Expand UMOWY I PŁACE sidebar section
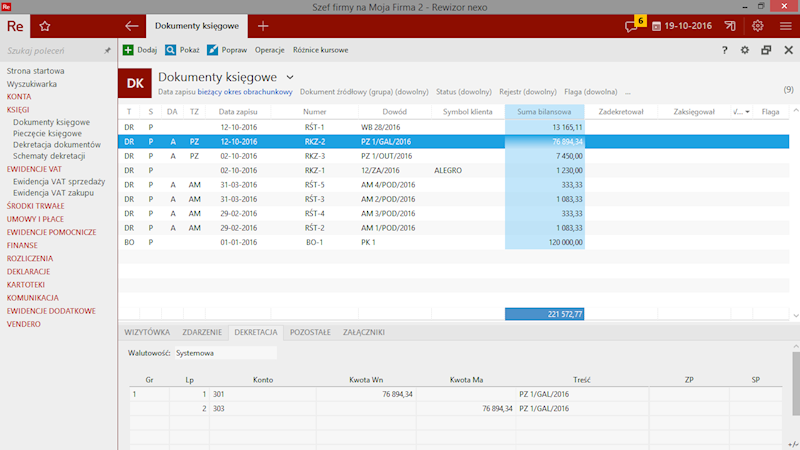The height and width of the screenshot is (450, 800). click(x=35, y=219)
